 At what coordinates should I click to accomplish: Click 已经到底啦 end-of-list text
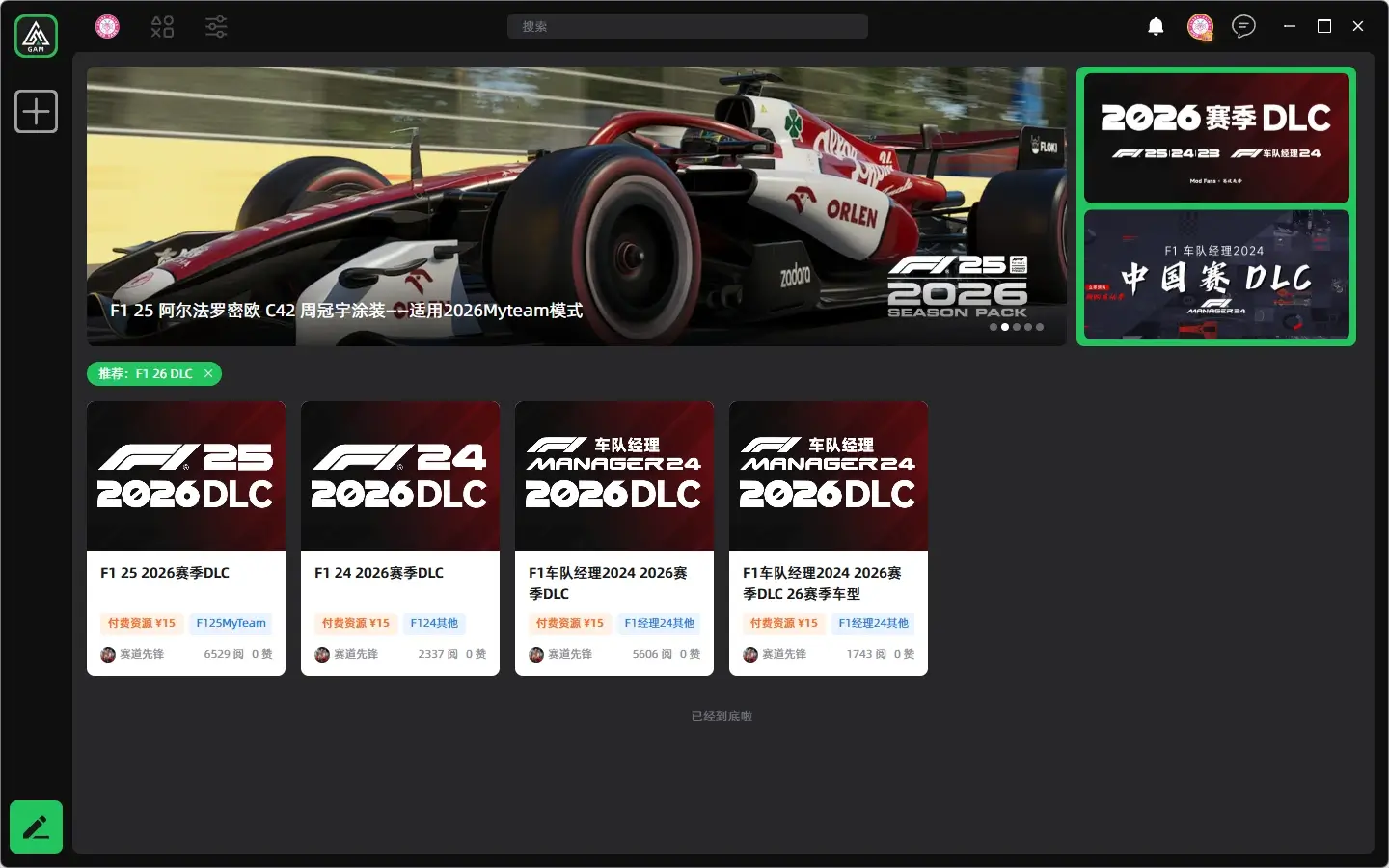click(x=722, y=717)
